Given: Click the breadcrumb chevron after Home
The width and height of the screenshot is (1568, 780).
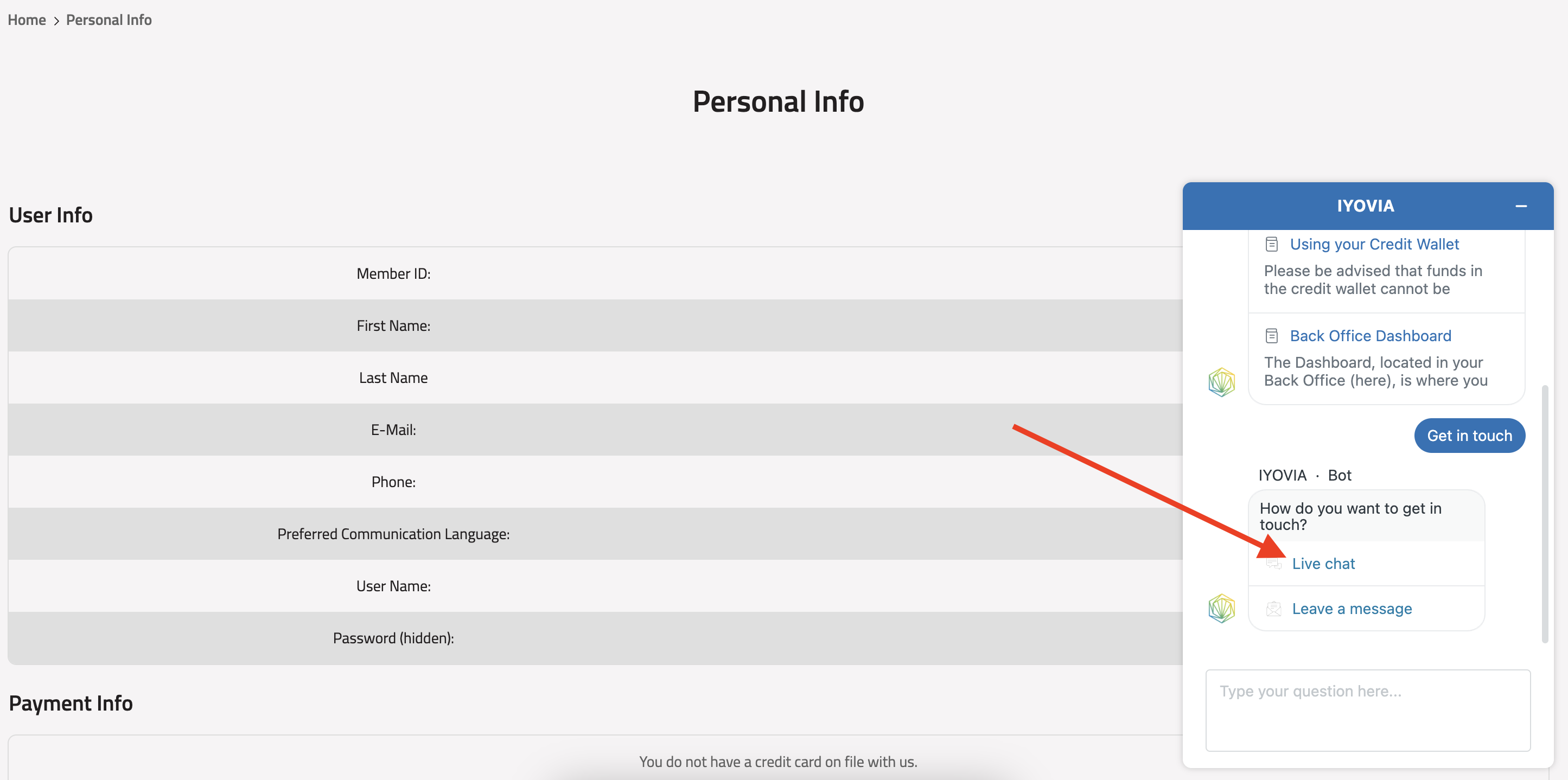Looking at the screenshot, I should coord(56,21).
